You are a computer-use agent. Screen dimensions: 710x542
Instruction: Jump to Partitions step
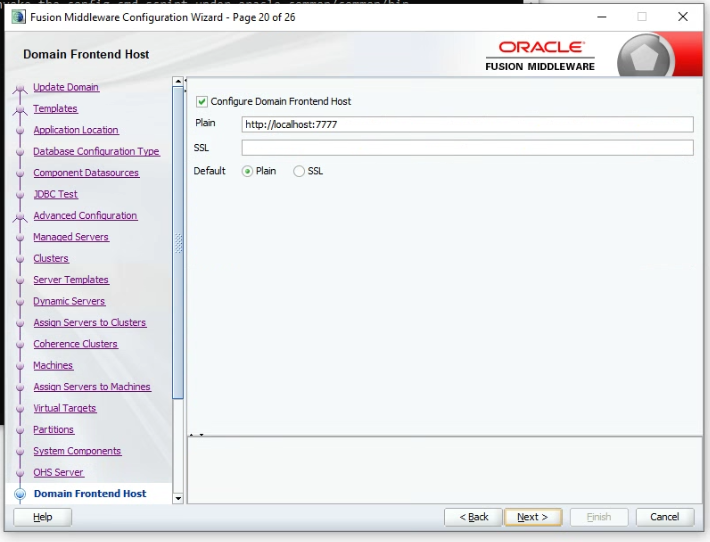point(53,430)
